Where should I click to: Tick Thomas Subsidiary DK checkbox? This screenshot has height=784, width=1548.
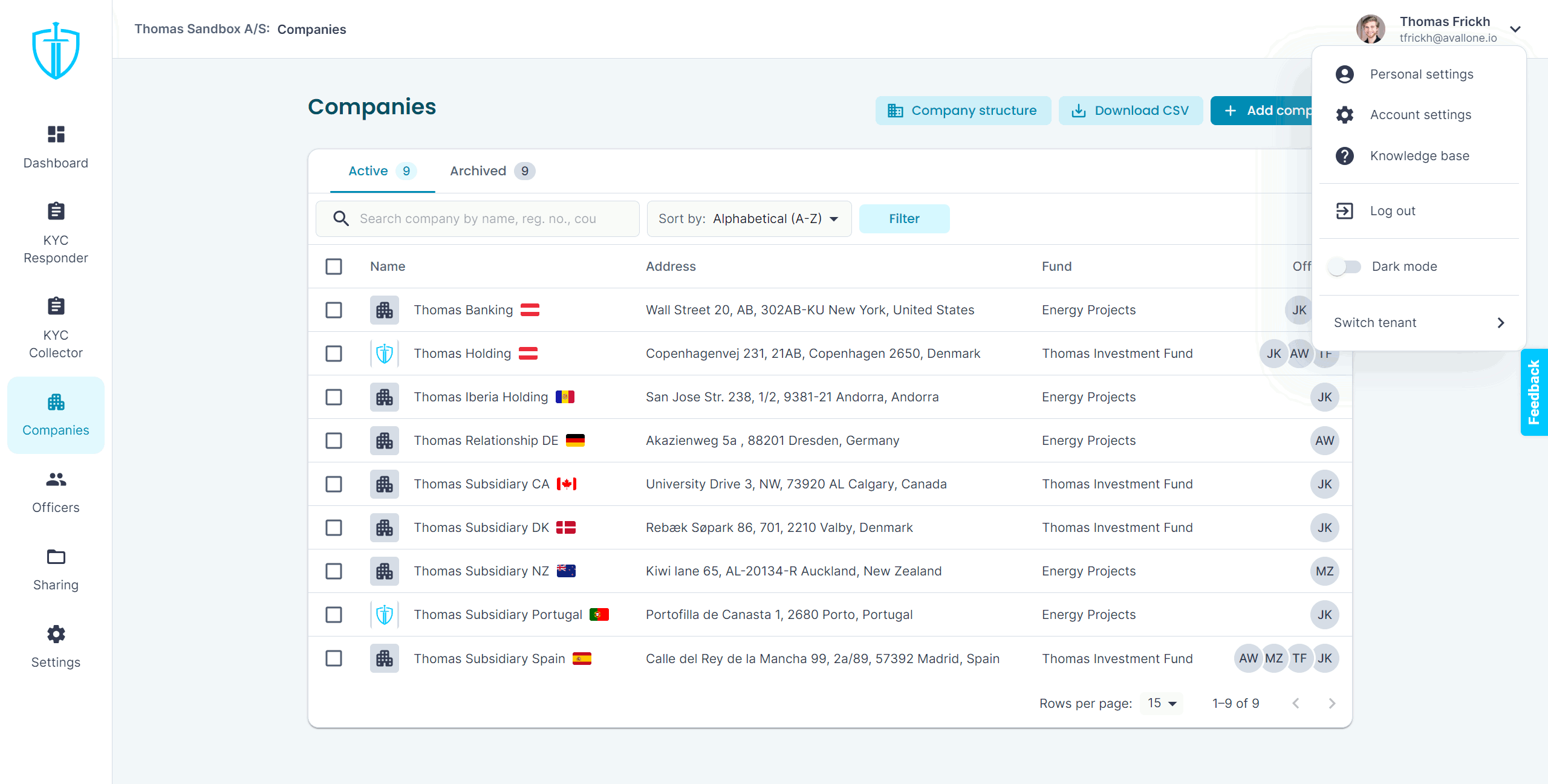[x=334, y=528]
